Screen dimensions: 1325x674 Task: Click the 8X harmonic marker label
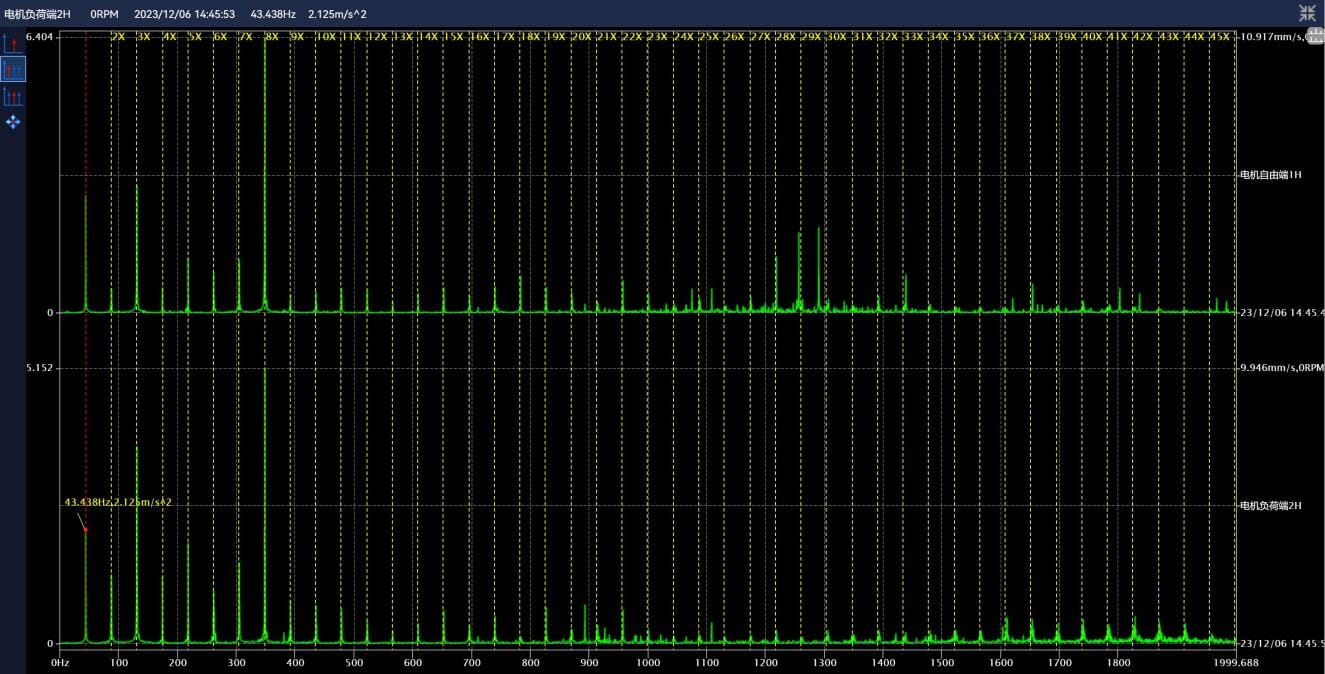[271, 37]
